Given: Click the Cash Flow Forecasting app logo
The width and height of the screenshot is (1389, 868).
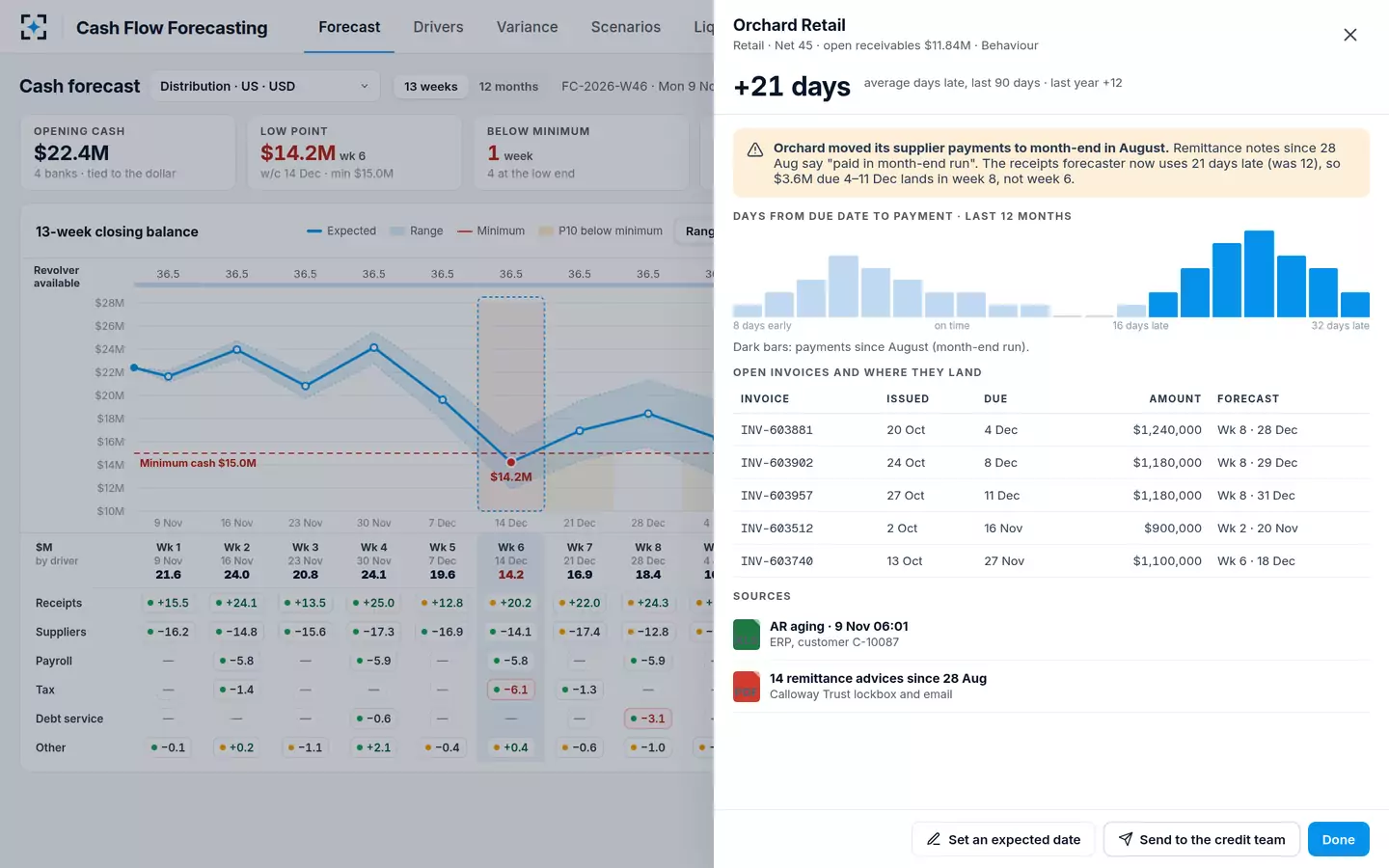Looking at the screenshot, I should click(x=34, y=27).
